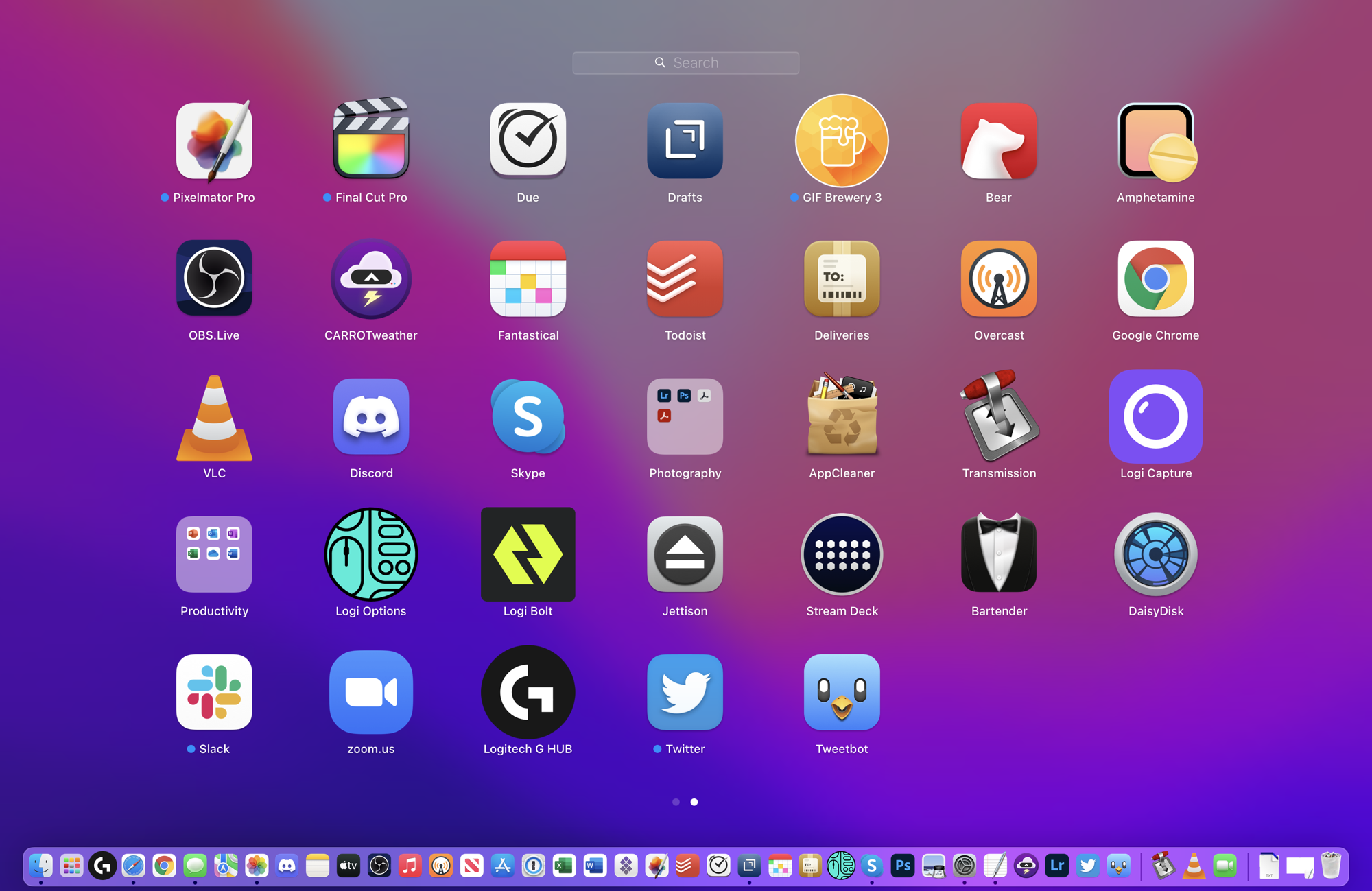Launch GIF Brewery 3
Screen dimensions: 1372x891
click(x=842, y=141)
